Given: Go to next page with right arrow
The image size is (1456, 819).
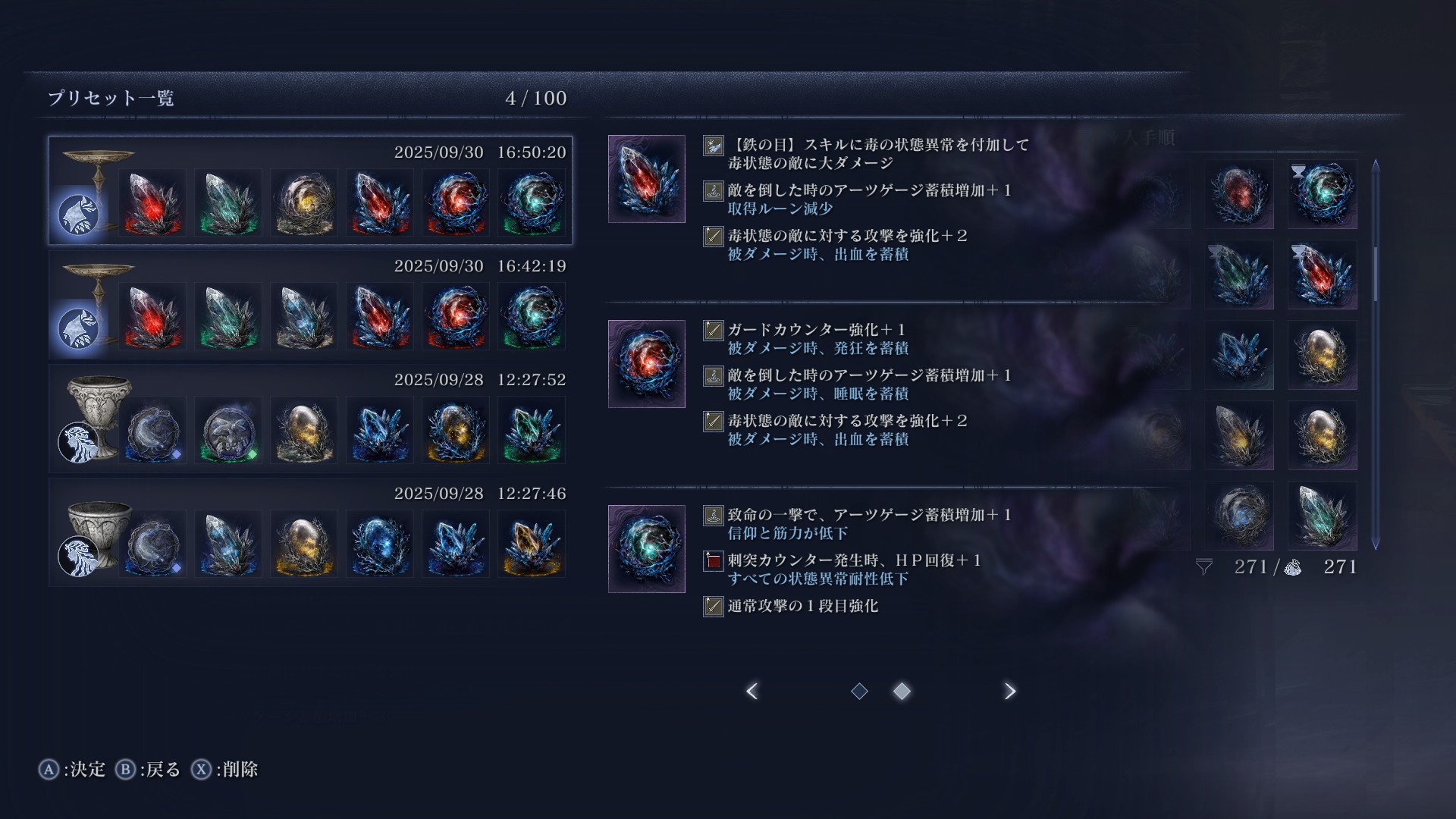Looking at the screenshot, I should click(x=1009, y=691).
